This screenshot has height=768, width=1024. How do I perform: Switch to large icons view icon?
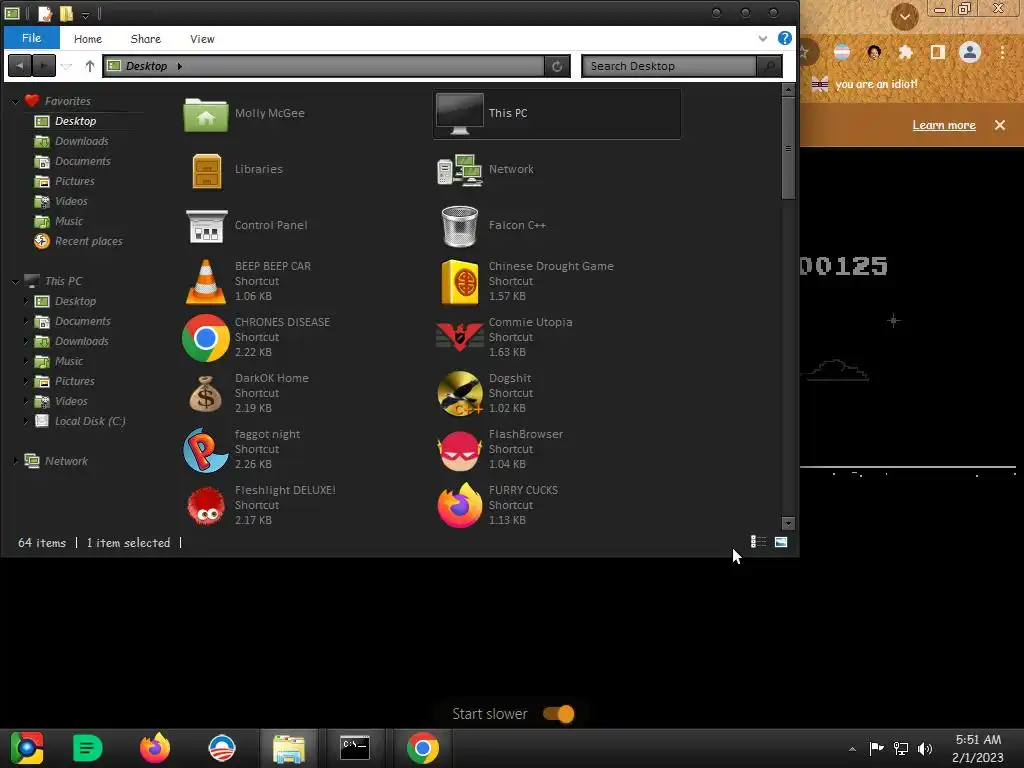point(781,542)
